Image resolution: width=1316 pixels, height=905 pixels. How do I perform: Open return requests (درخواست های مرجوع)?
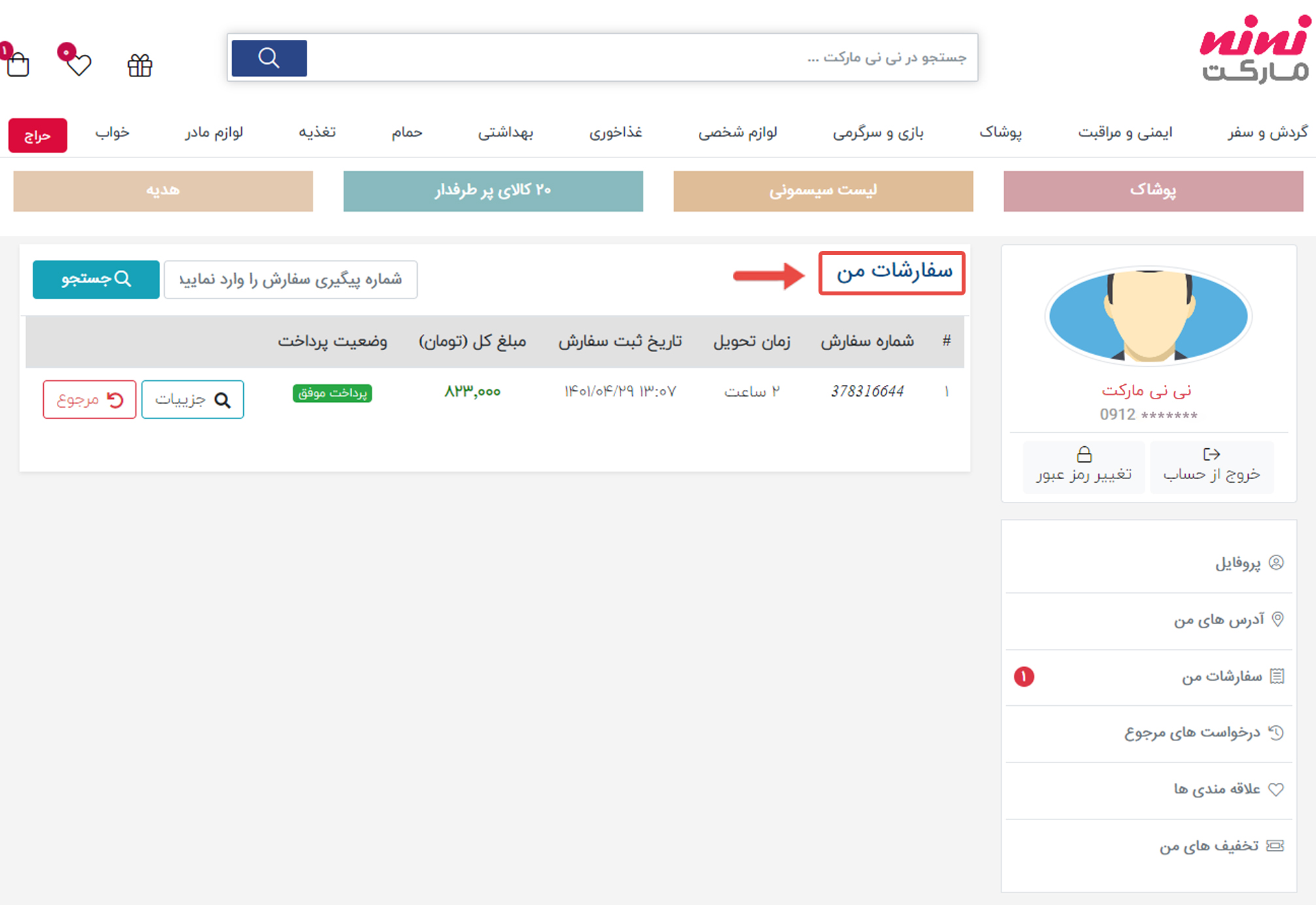1192,732
